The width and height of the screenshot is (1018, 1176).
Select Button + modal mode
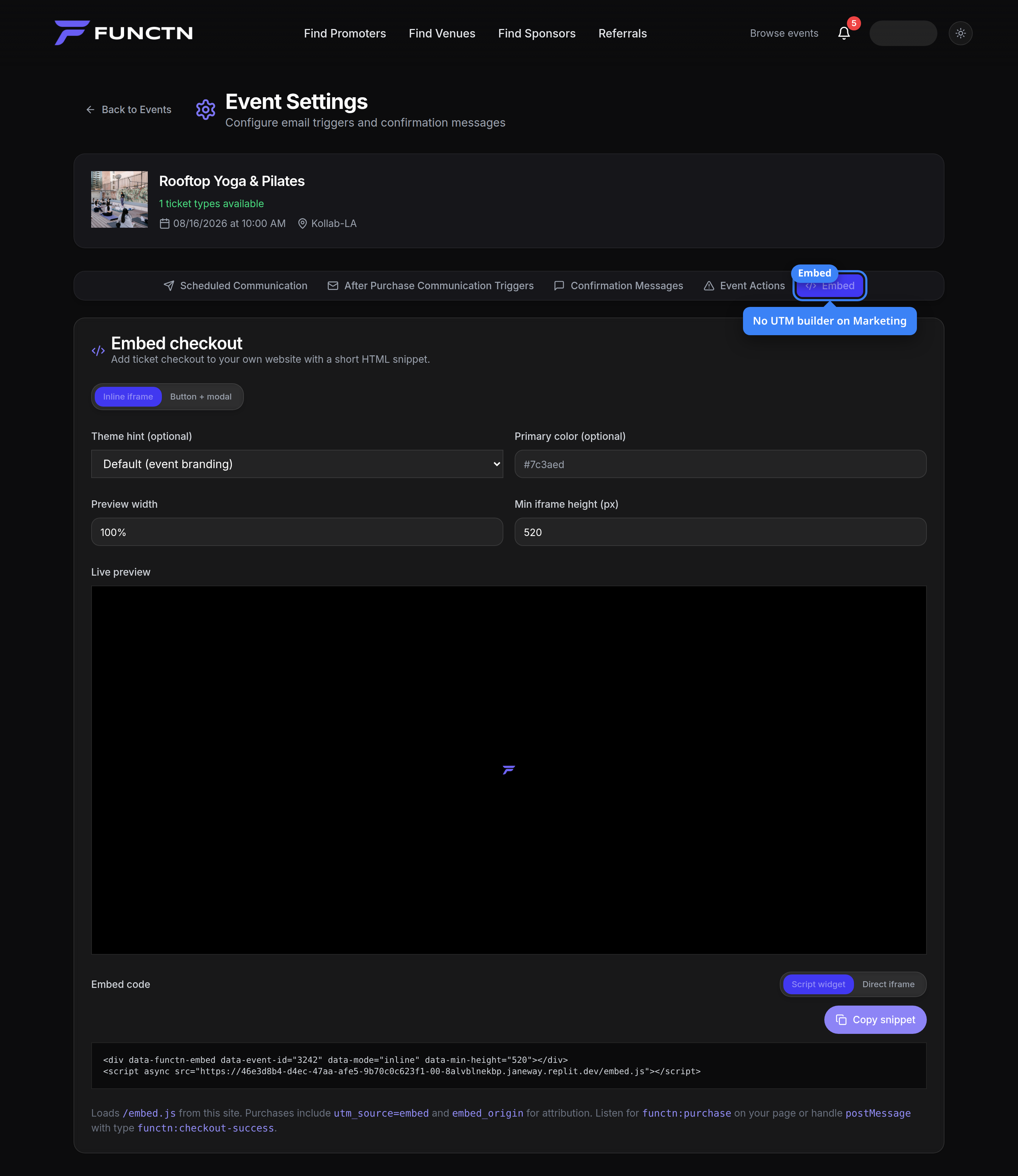point(201,397)
